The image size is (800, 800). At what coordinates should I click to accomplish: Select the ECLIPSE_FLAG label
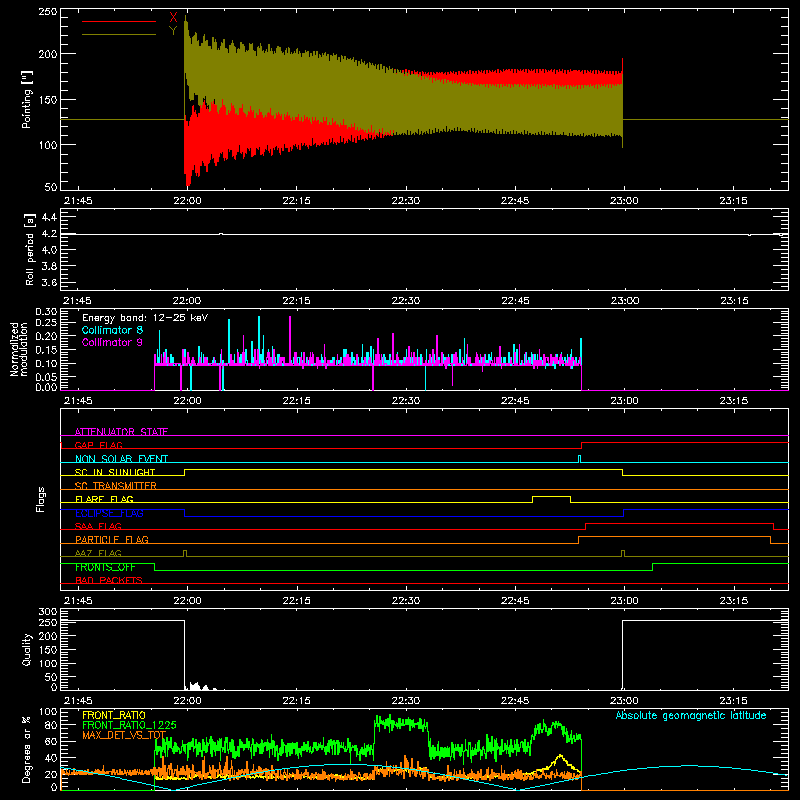coord(109,513)
